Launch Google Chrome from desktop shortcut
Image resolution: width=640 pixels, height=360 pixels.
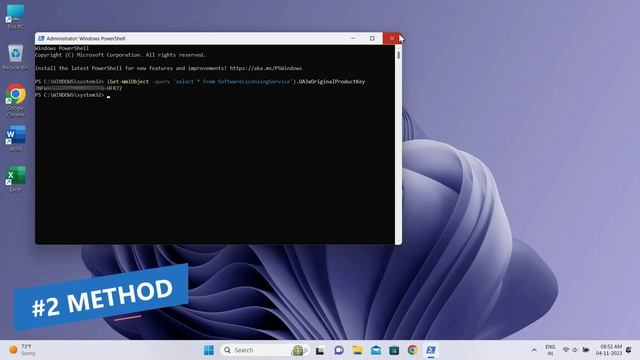(16, 100)
